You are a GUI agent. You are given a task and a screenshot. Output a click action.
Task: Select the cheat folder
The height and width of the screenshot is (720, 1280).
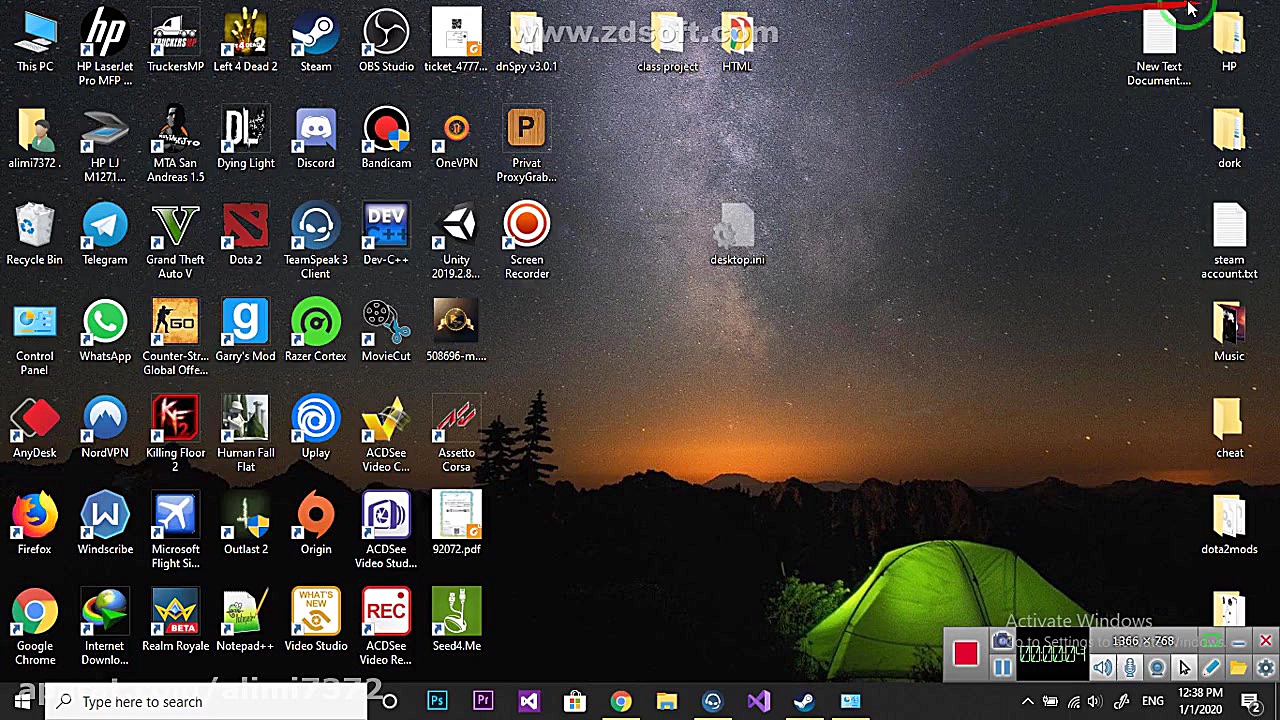pos(1229,428)
